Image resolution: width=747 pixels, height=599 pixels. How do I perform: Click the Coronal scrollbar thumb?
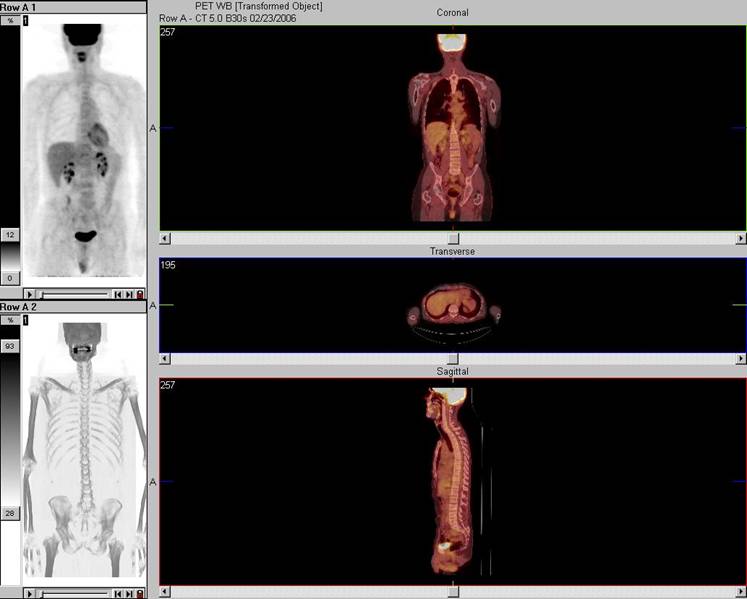(453, 238)
